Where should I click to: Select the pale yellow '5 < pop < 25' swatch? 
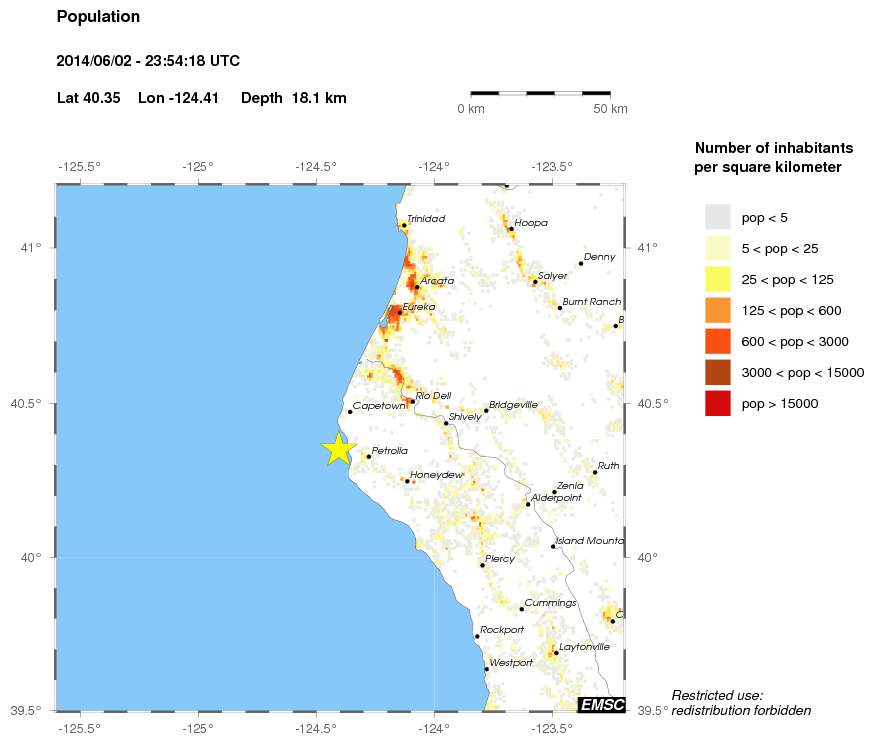(718, 248)
